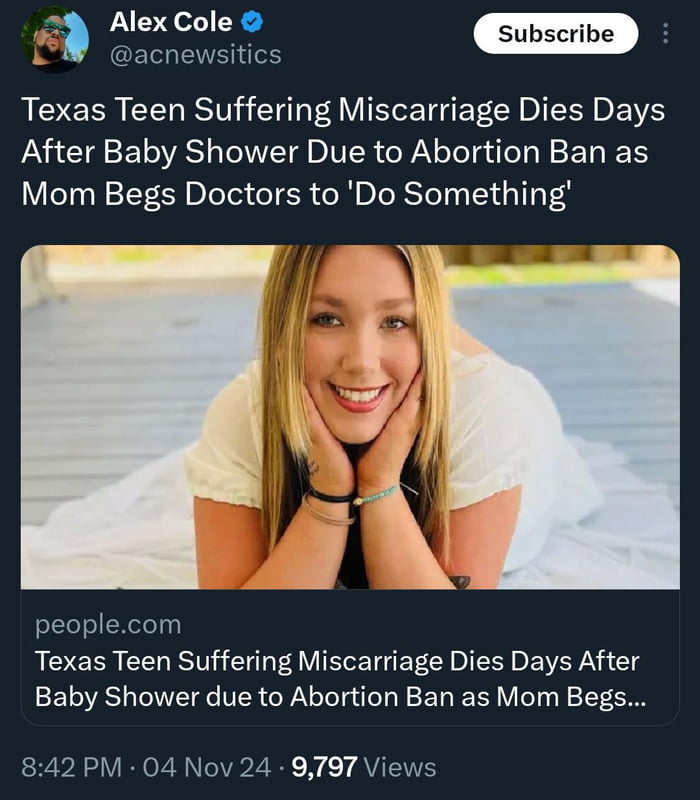
Task: Click the blue verified badge
Action: [x=254, y=23]
